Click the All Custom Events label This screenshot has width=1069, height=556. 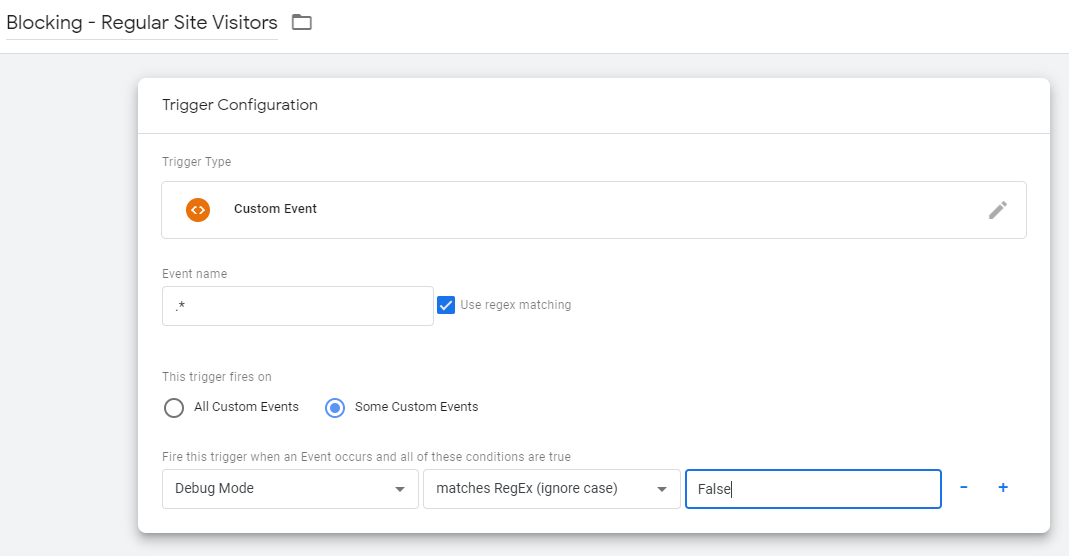click(246, 407)
